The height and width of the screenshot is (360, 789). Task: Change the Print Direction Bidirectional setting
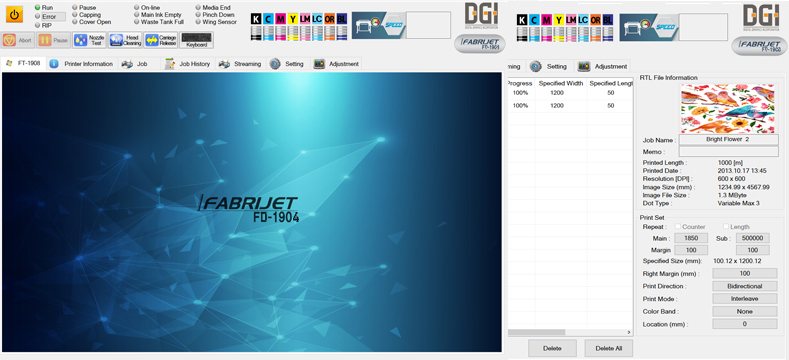click(745, 286)
